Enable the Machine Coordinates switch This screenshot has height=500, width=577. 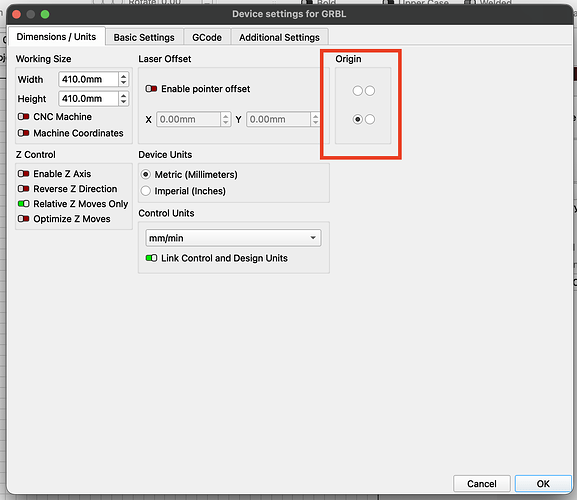pos(24,133)
